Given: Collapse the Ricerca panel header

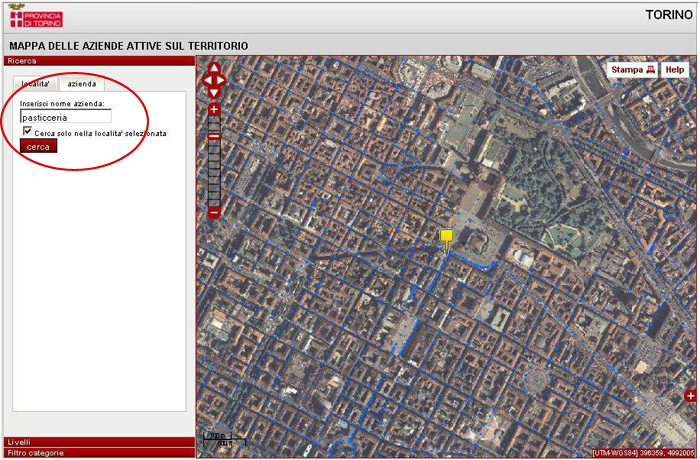Looking at the screenshot, I should (x=99, y=61).
